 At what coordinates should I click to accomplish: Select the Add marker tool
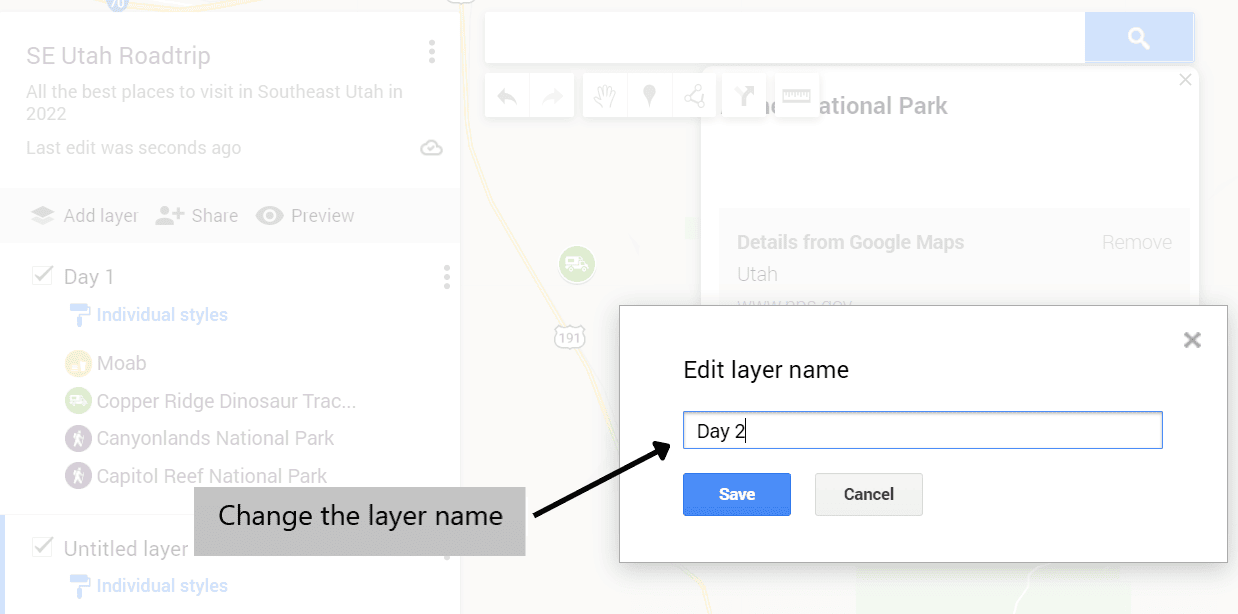click(649, 95)
